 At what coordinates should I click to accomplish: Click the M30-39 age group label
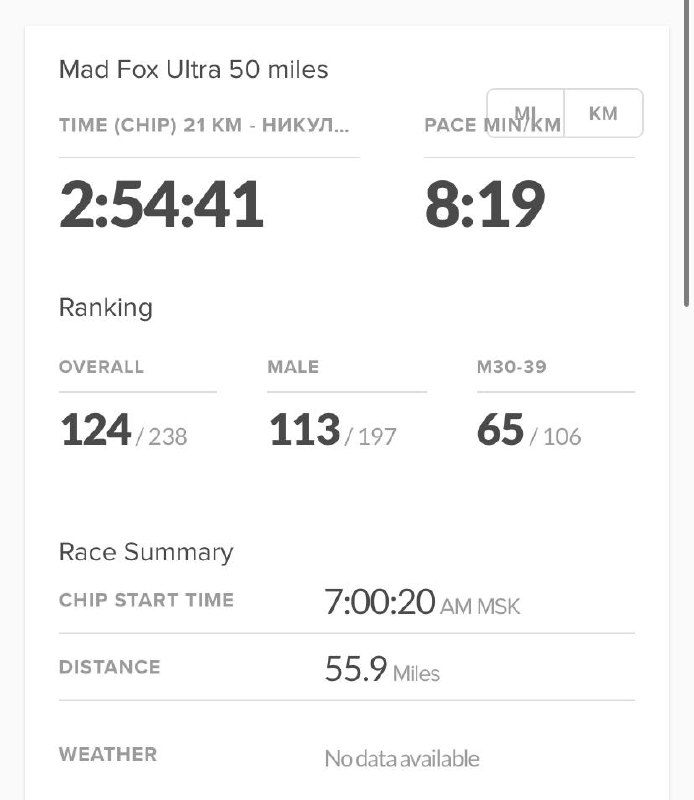pos(512,367)
